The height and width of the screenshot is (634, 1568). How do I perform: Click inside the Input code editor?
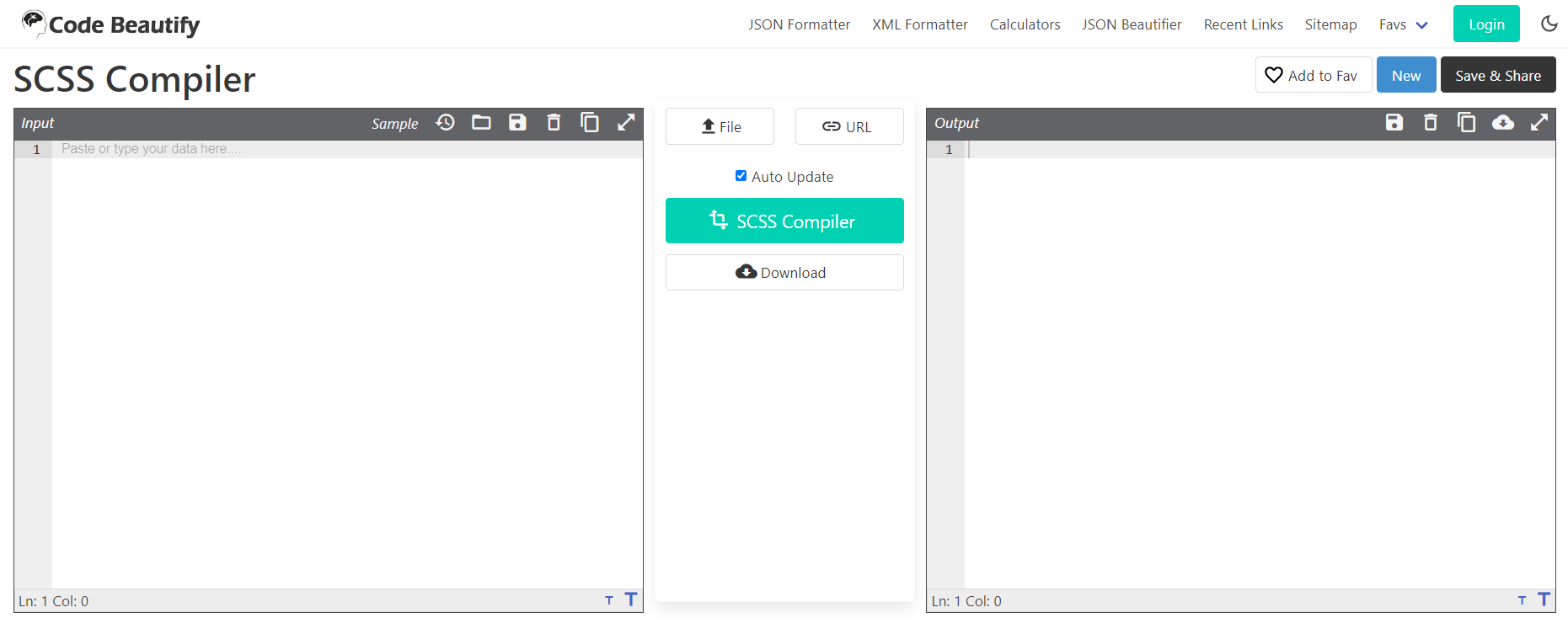coord(347,364)
